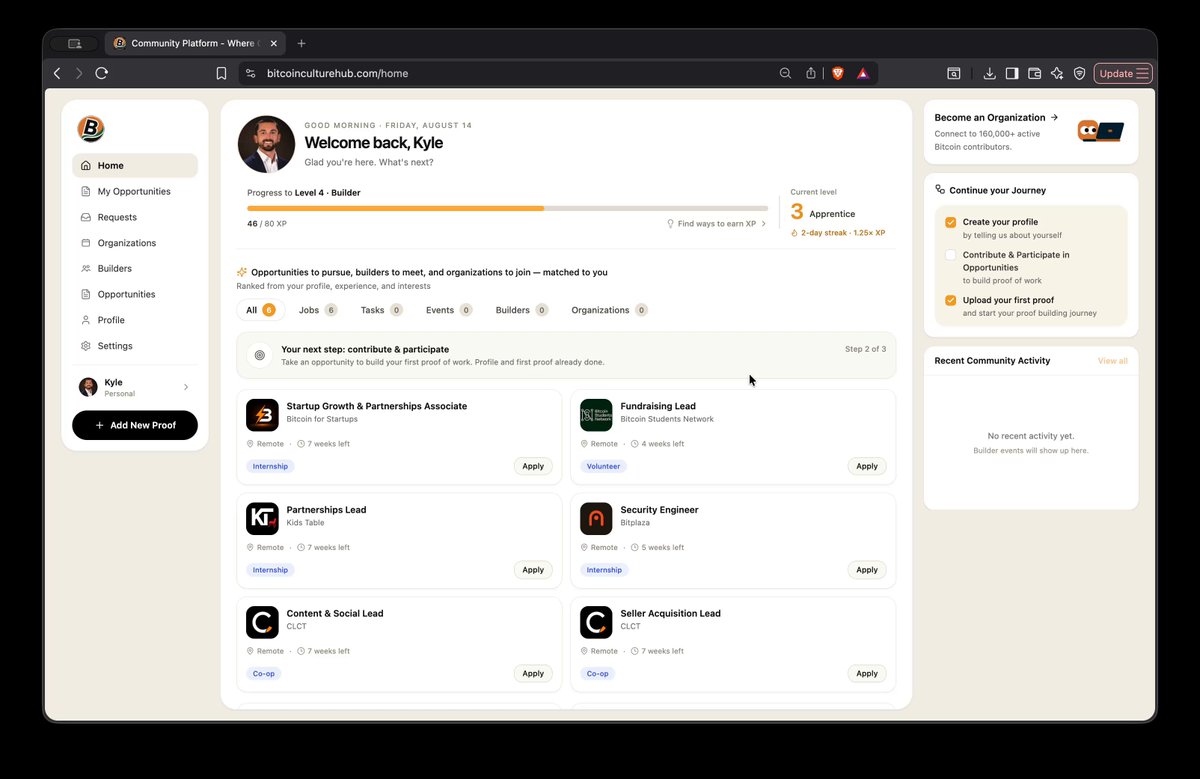Click the Bitcoin for Startups company logo
The height and width of the screenshot is (779, 1200).
(262, 415)
